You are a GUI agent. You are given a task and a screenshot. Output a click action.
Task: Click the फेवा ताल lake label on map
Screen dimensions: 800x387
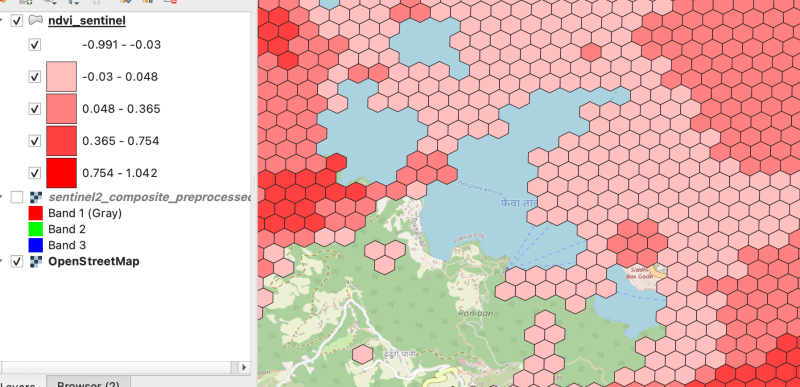(518, 203)
